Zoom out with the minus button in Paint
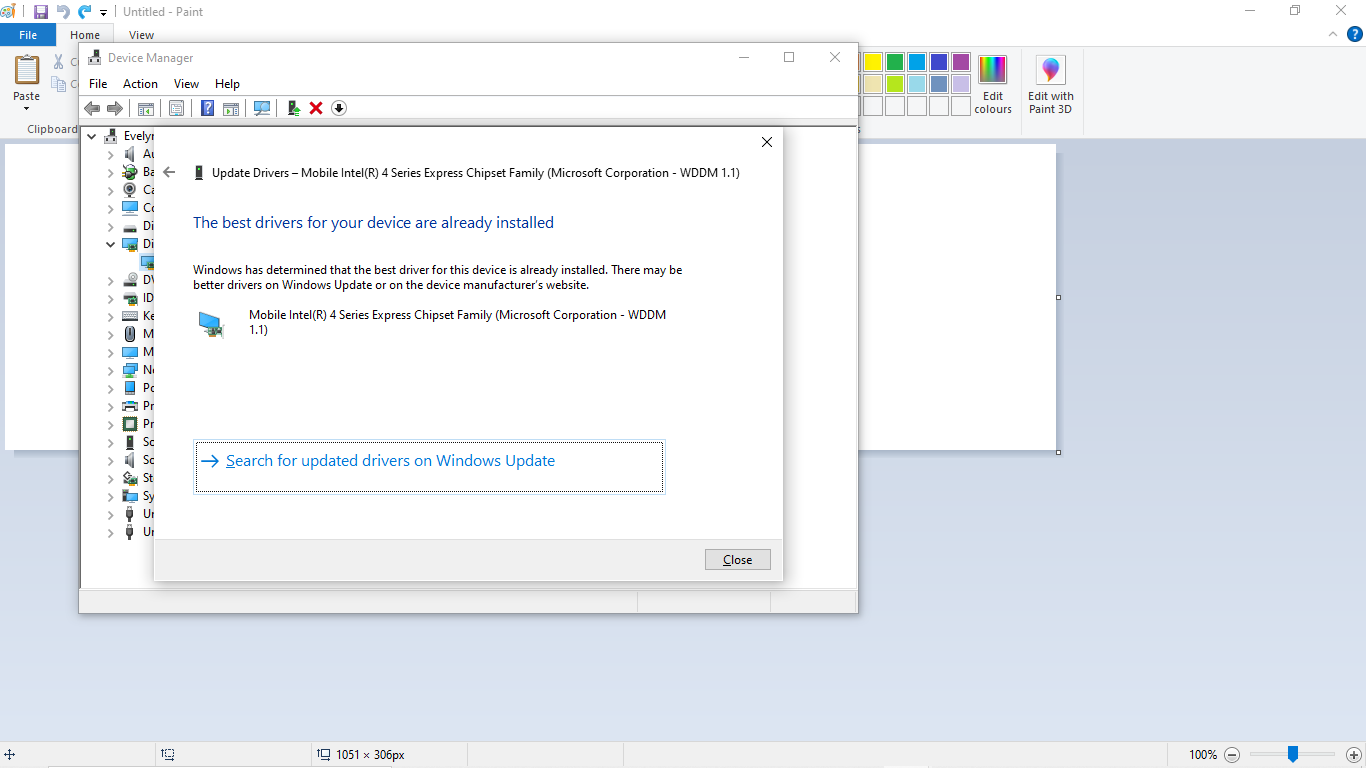 point(1232,755)
